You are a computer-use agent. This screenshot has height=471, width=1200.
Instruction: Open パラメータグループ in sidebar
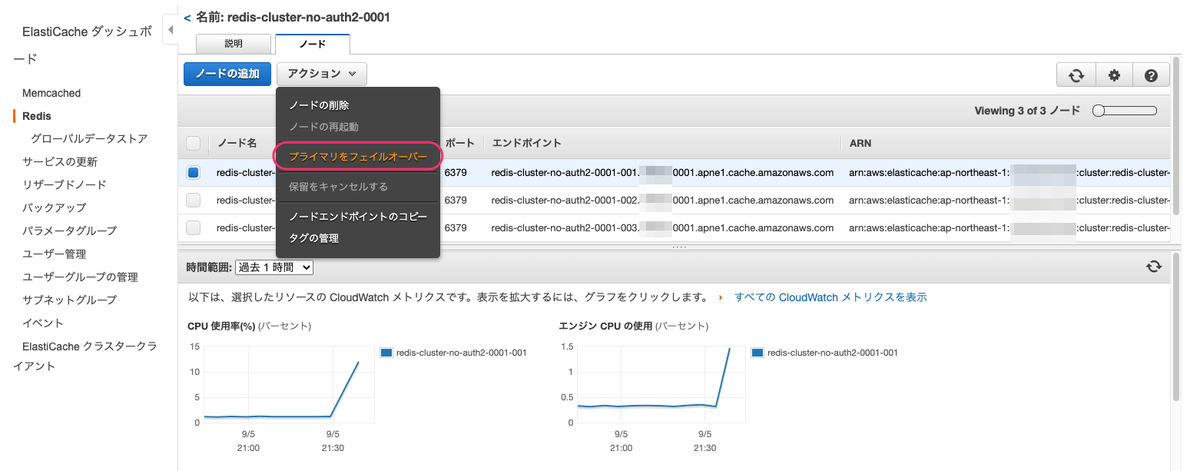coord(70,231)
